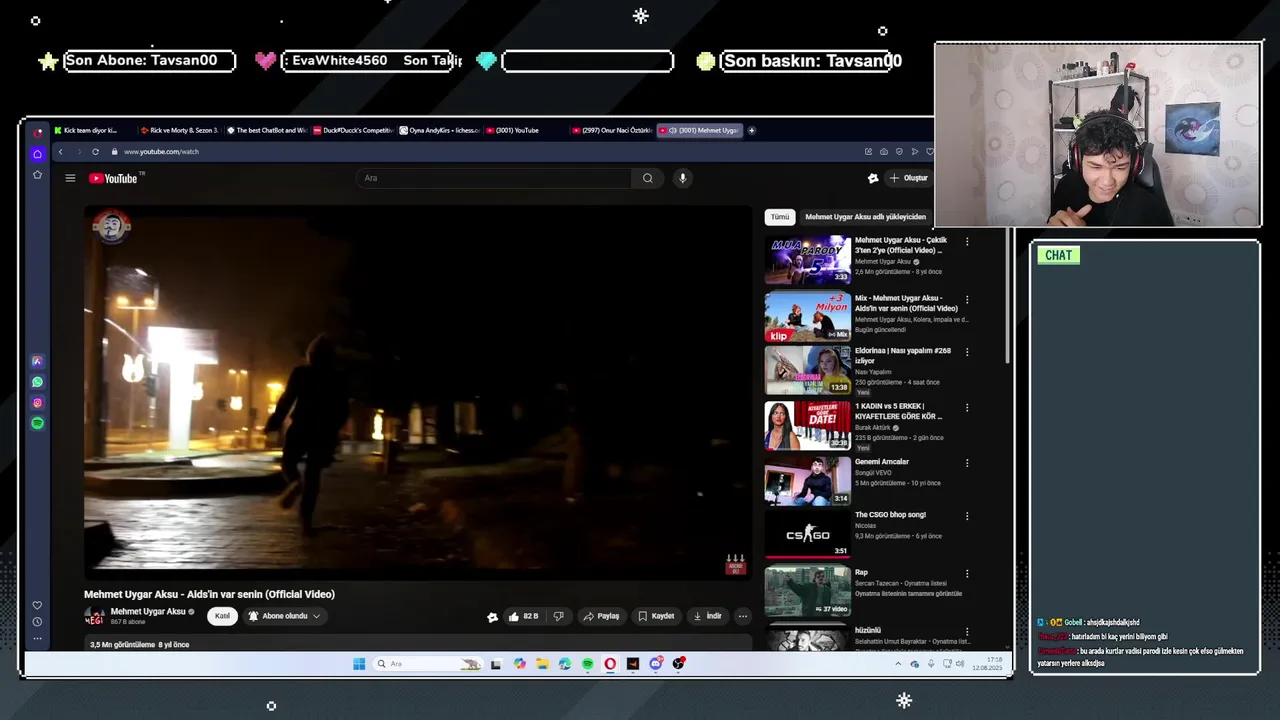Open WhatsApp in Opera sidebar
Screen dimensions: 1280x720
coord(37,382)
